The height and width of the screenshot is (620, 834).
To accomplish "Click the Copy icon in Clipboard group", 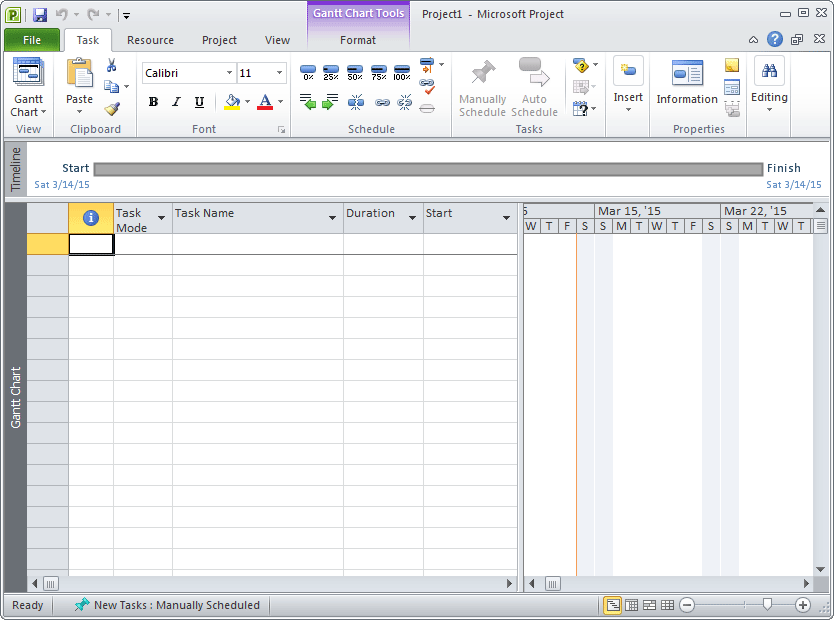I will point(111,86).
